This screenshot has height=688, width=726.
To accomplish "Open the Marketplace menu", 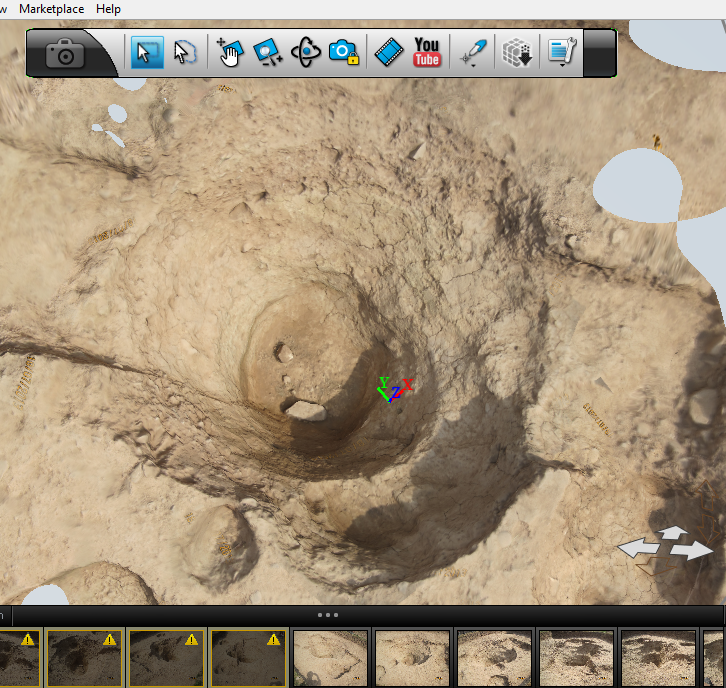I will pos(52,8).
